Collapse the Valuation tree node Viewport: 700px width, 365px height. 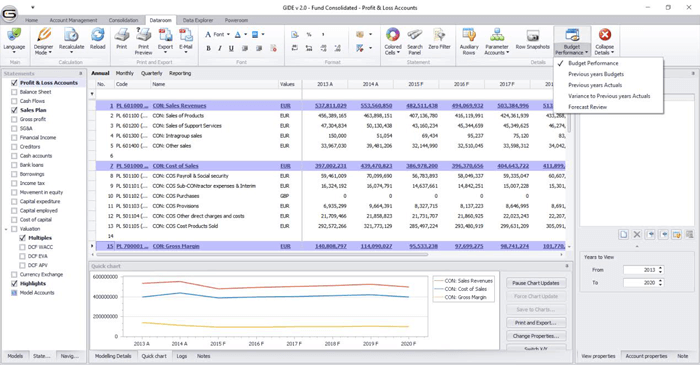click(x=6, y=229)
